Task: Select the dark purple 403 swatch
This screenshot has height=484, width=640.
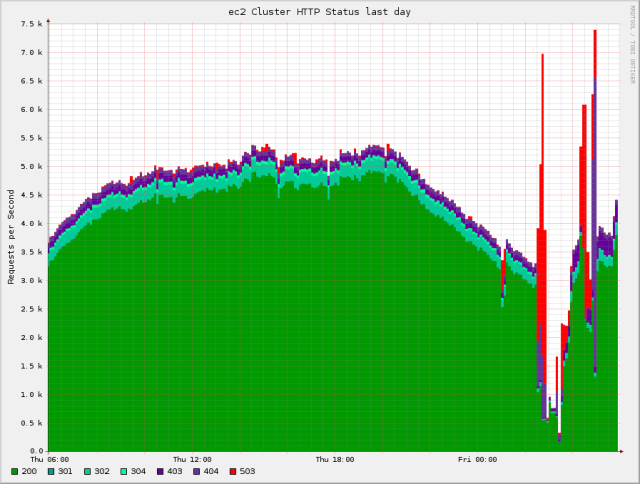Action: 160,471
